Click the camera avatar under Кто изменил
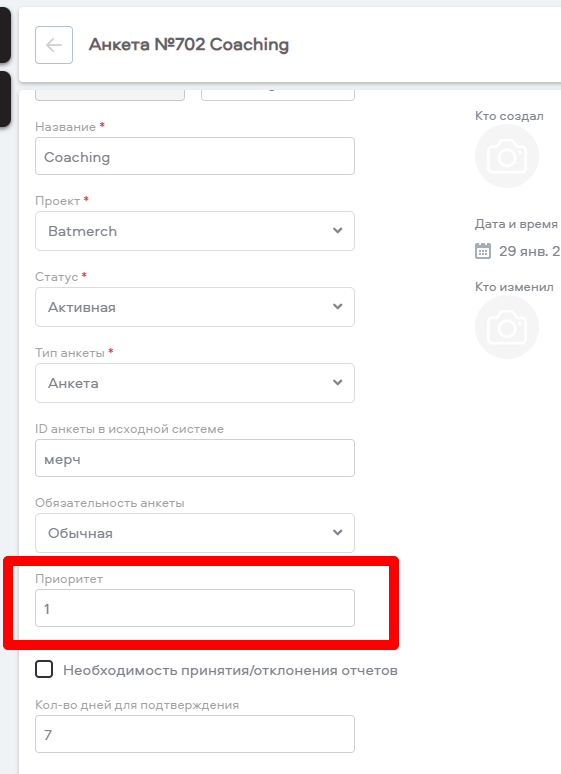Viewport: 561px width, 774px height. pyautogui.click(x=507, y=327)
